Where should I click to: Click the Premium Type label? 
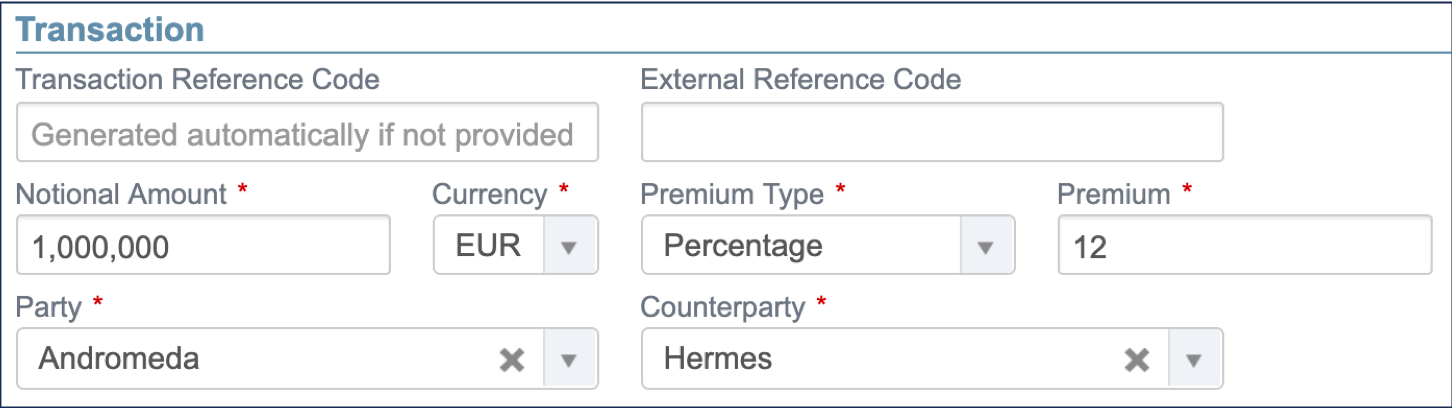[732, 194]
